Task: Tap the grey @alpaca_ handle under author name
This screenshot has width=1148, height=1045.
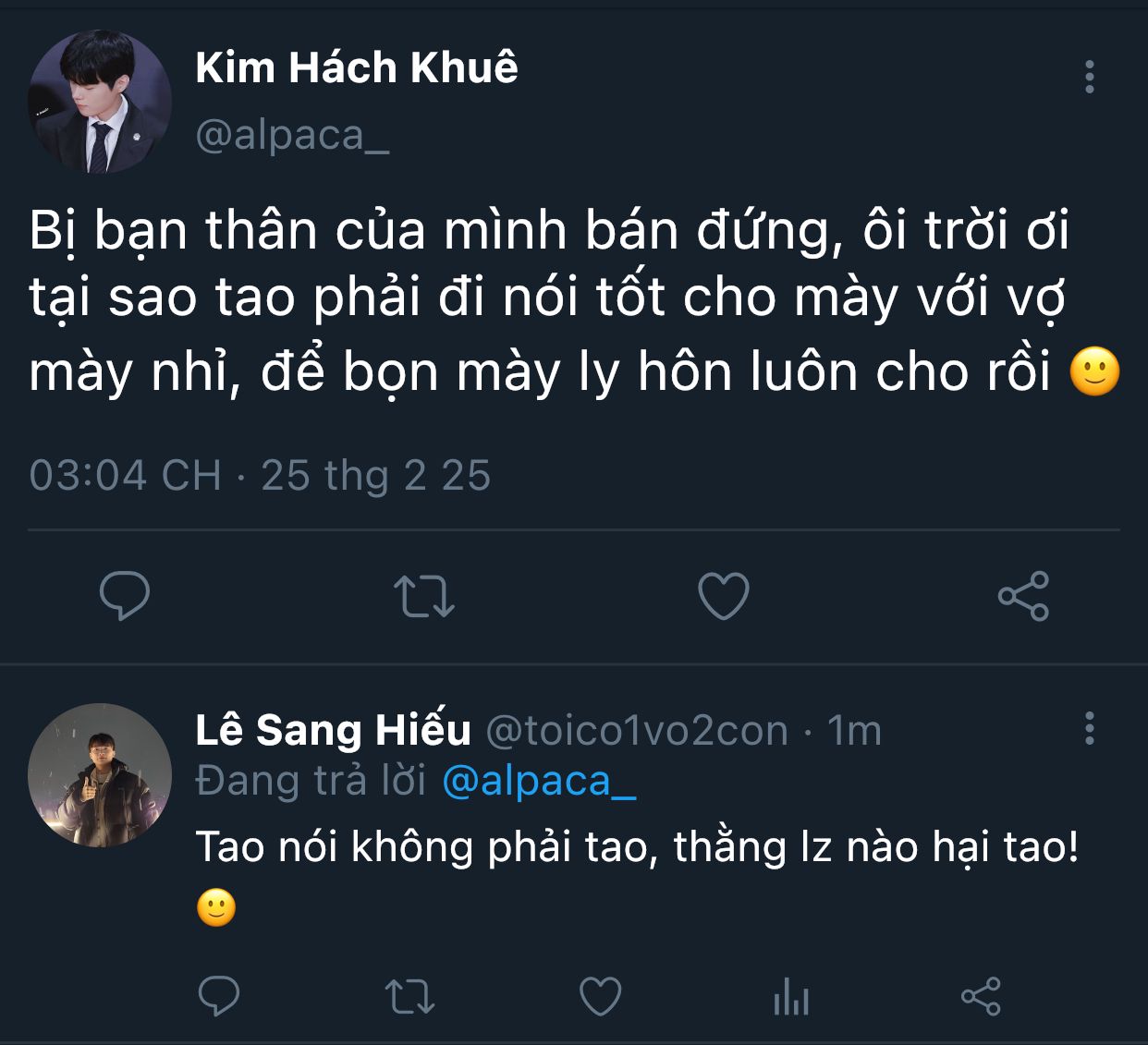Action: point(292,135)
